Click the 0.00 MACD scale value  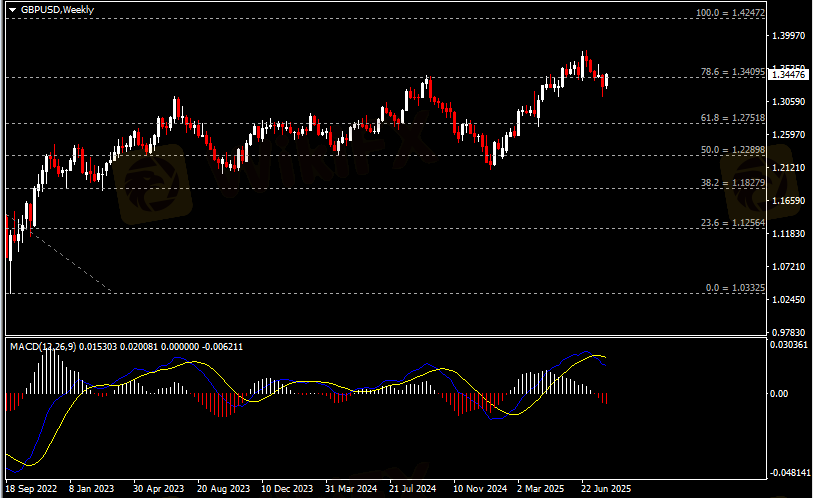[779, 394]
